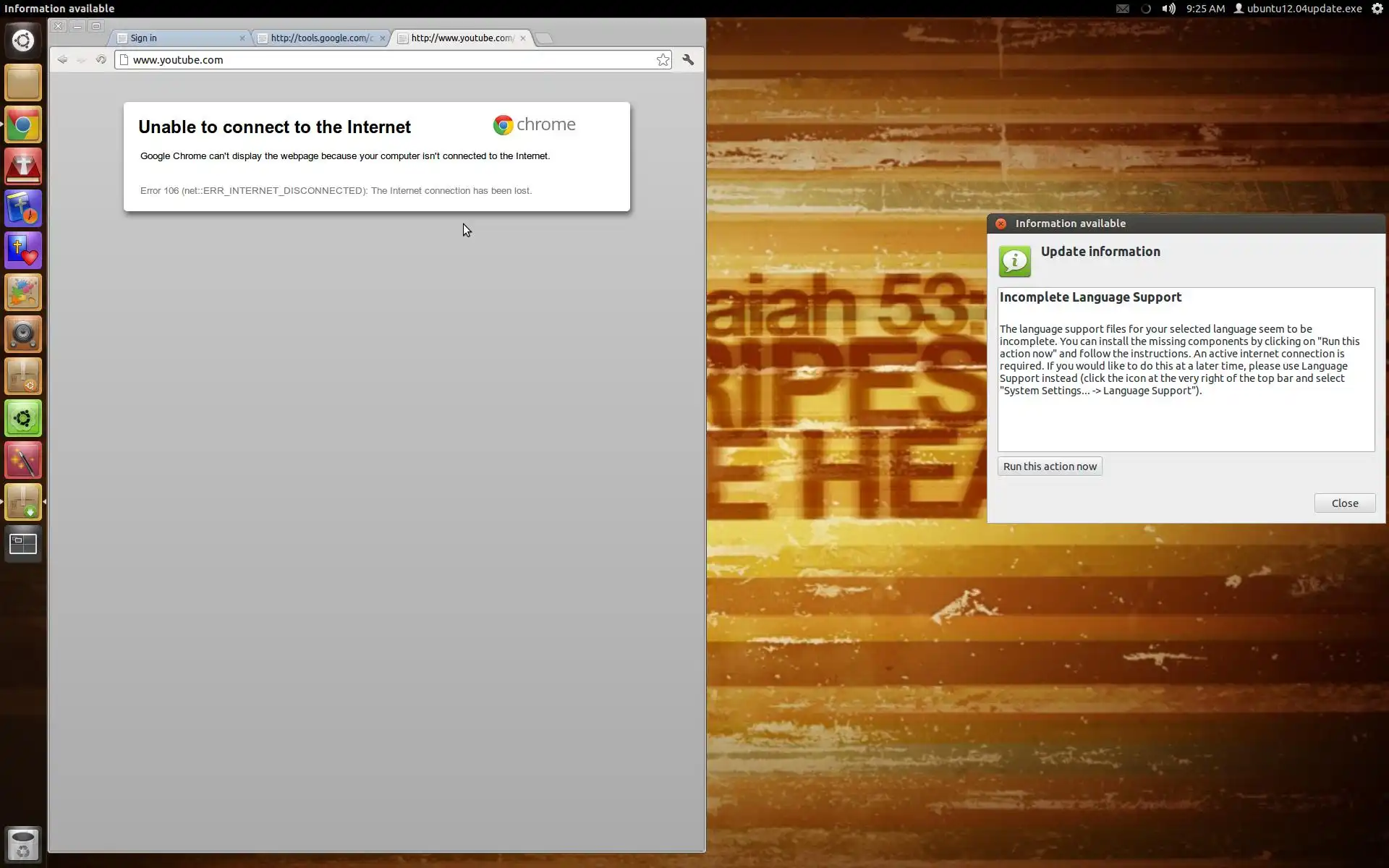This screenshot has width=1389, height=868.
Task: Click the browser reload icon
Action: [x=101, y=60]
